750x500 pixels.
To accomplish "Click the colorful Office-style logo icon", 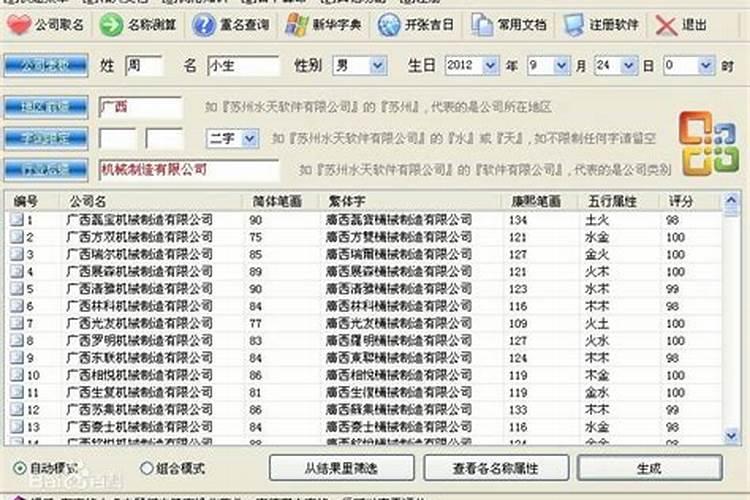I will 709,143.
